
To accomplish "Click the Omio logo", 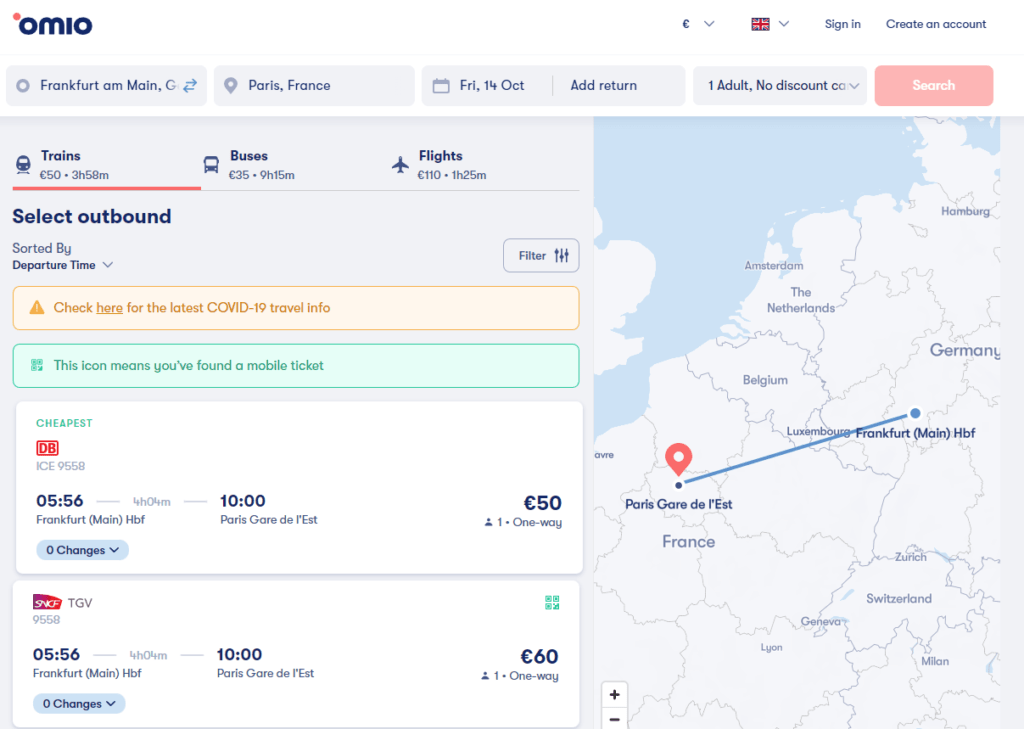I will tap(53, 24).
